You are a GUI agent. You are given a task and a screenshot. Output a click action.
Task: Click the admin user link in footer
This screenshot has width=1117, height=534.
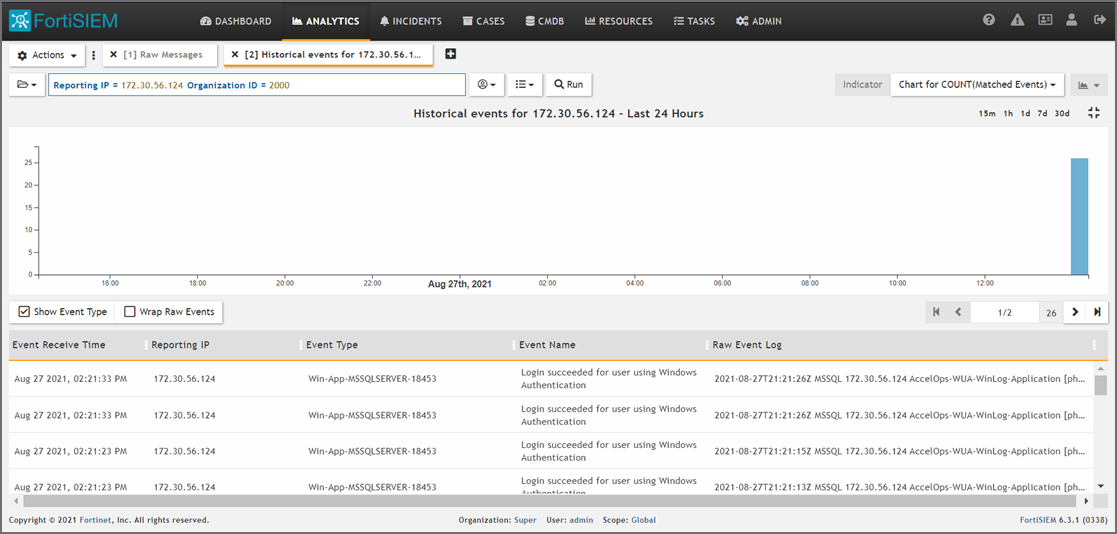tap(581, 520)
